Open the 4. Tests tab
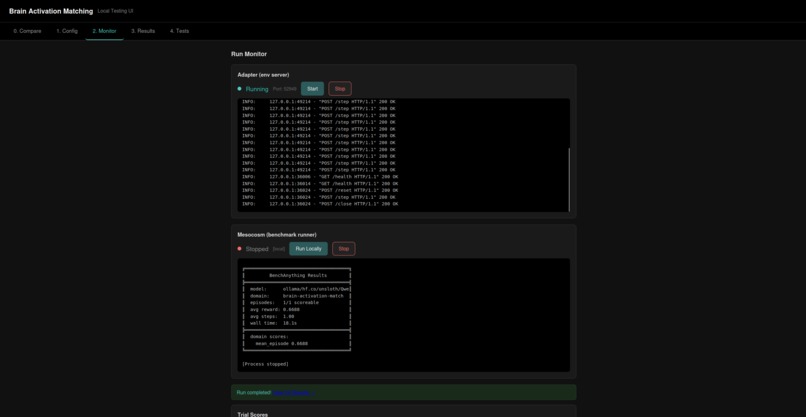 click(x=179, y=31)
